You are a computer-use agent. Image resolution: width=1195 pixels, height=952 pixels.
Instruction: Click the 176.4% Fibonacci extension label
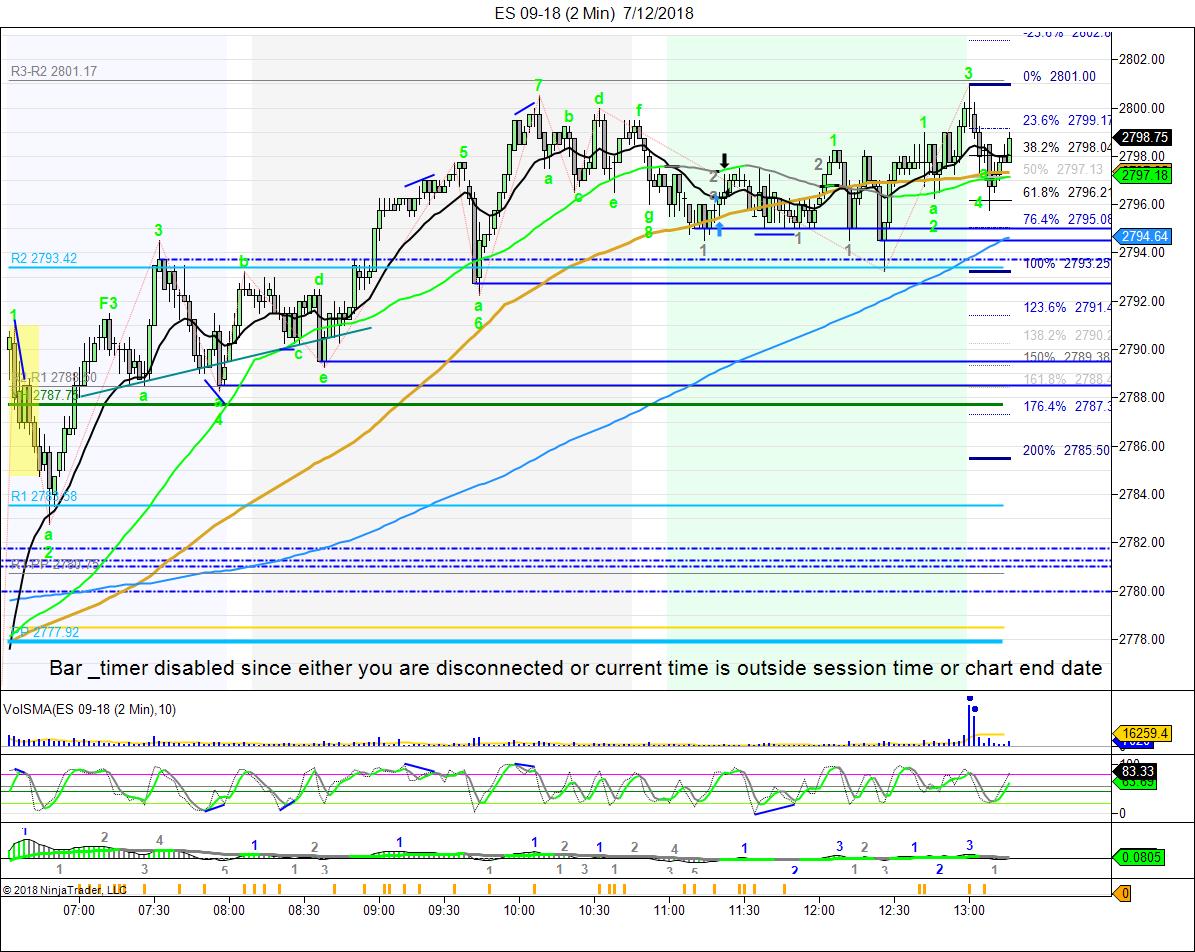(1067, 407)
